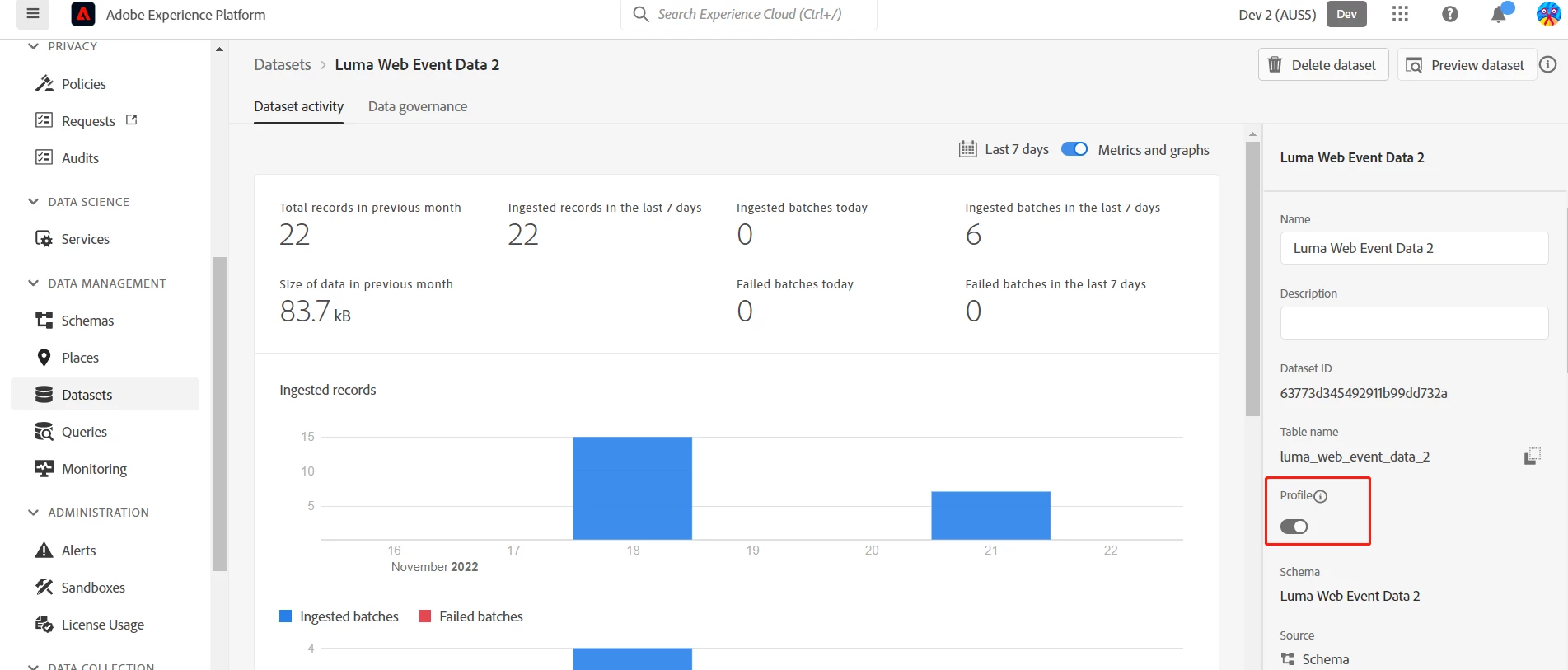
Task: Open the Dev 2 (AUSS) sandbox selector
Action: click(1277, 15)
